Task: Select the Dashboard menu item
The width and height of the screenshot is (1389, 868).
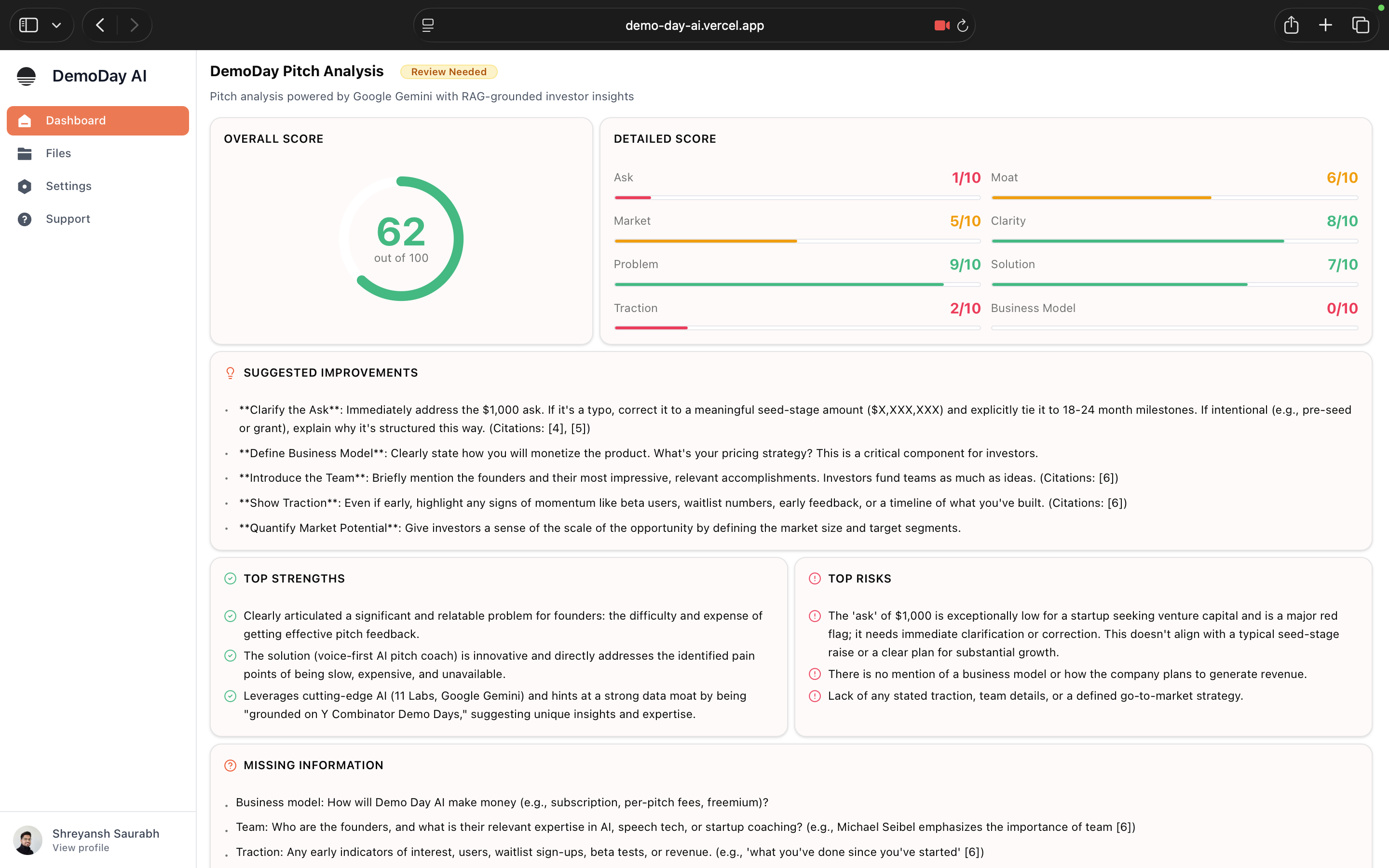Action: pyautogui.click(x=97, y=121)
